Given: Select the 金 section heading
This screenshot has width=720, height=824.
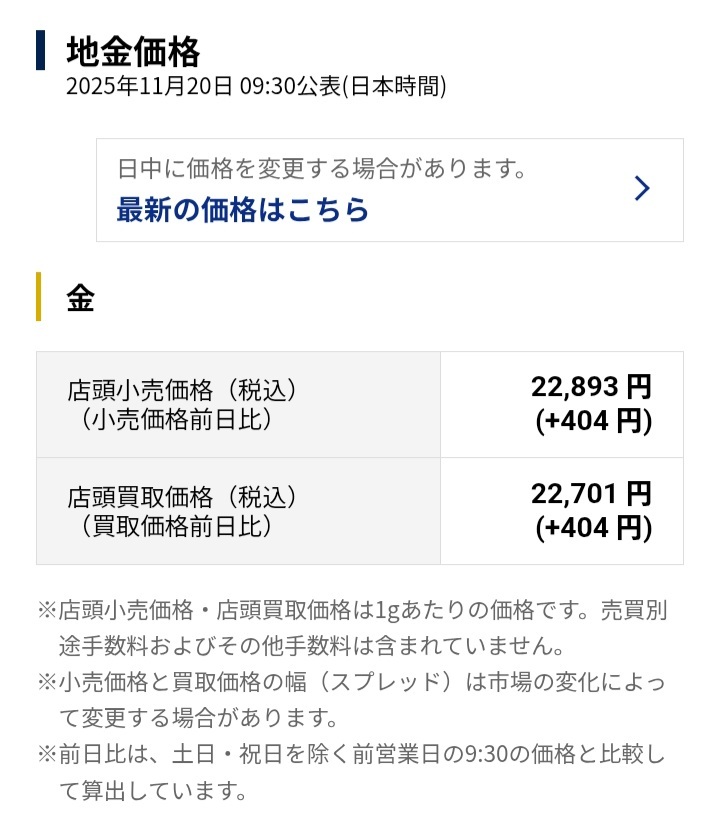Looking at the screenshot, I should (80, 297).
